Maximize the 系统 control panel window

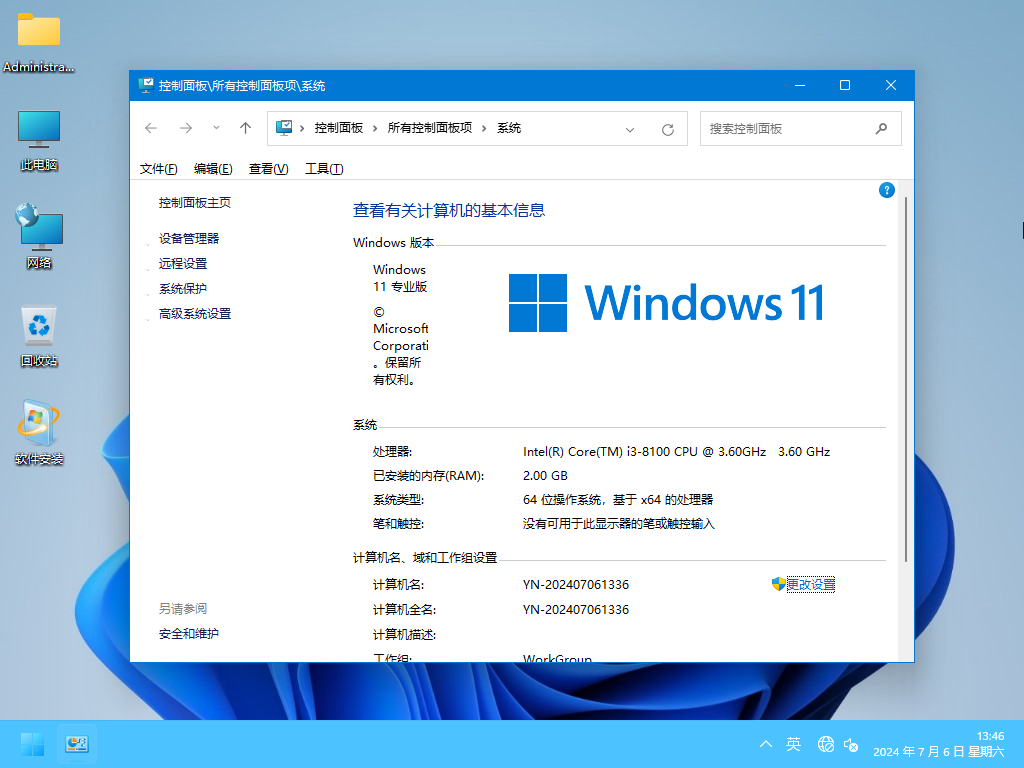coord(845,86)
